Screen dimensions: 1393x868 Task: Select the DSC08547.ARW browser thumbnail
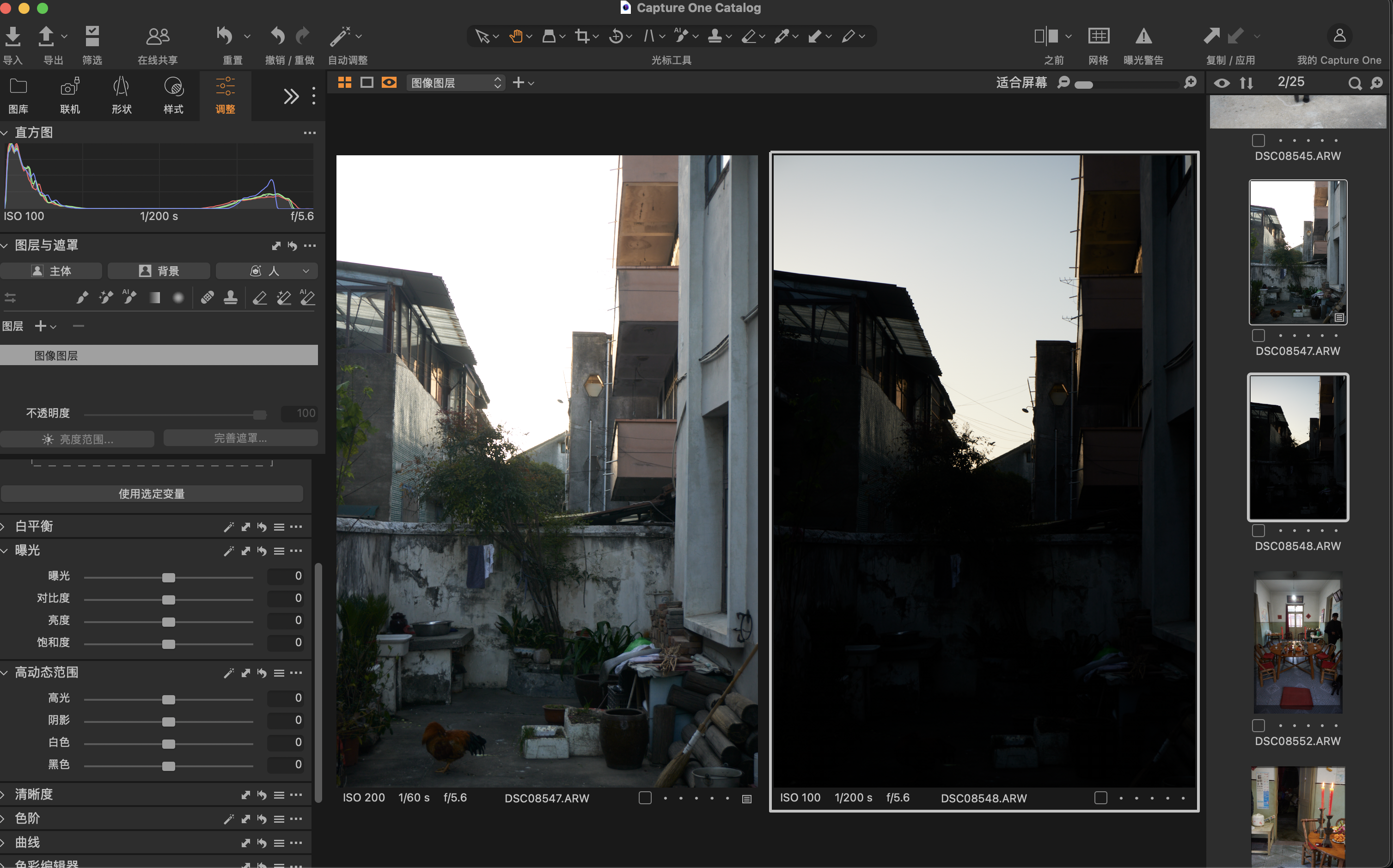[1298, 252]
